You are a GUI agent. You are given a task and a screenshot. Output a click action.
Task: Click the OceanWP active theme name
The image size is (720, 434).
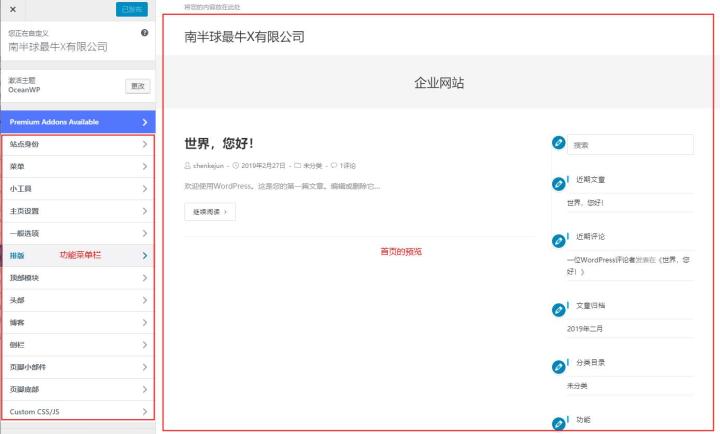click(24, 90)
